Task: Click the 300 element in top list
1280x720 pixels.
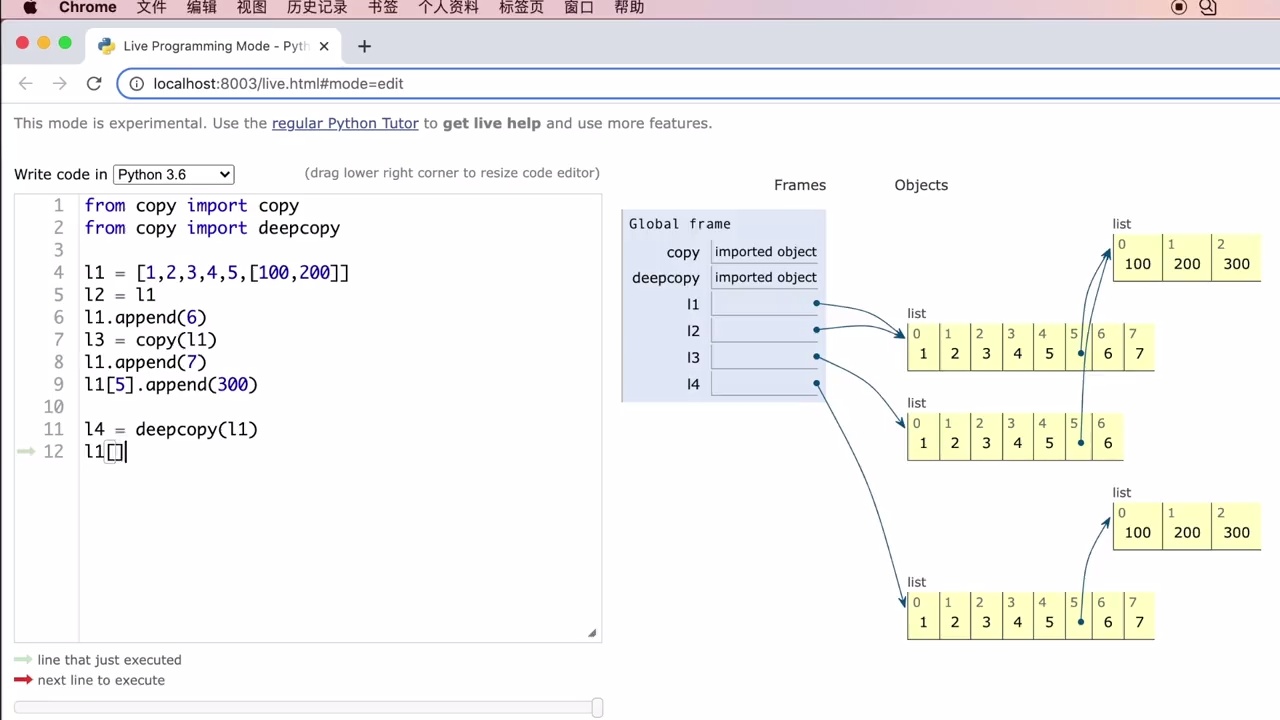Action: (x=1236, y=264)
